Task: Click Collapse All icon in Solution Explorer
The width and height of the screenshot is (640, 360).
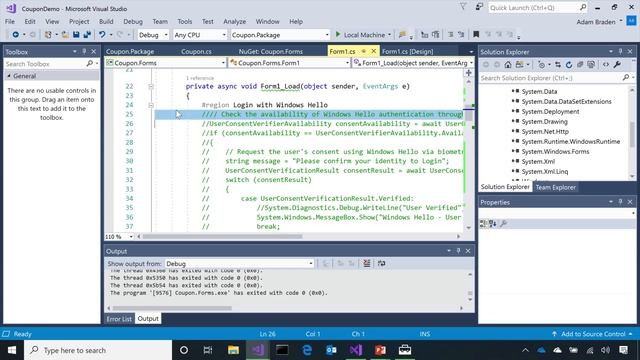Action: click(x=580, y=64)
